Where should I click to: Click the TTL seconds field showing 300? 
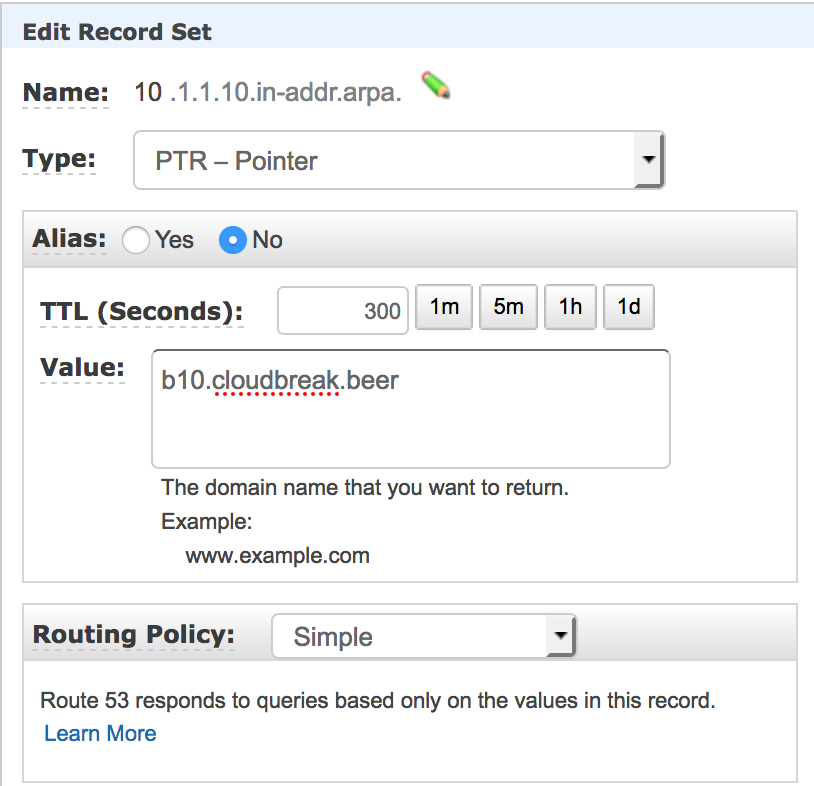tap(343, 310)
